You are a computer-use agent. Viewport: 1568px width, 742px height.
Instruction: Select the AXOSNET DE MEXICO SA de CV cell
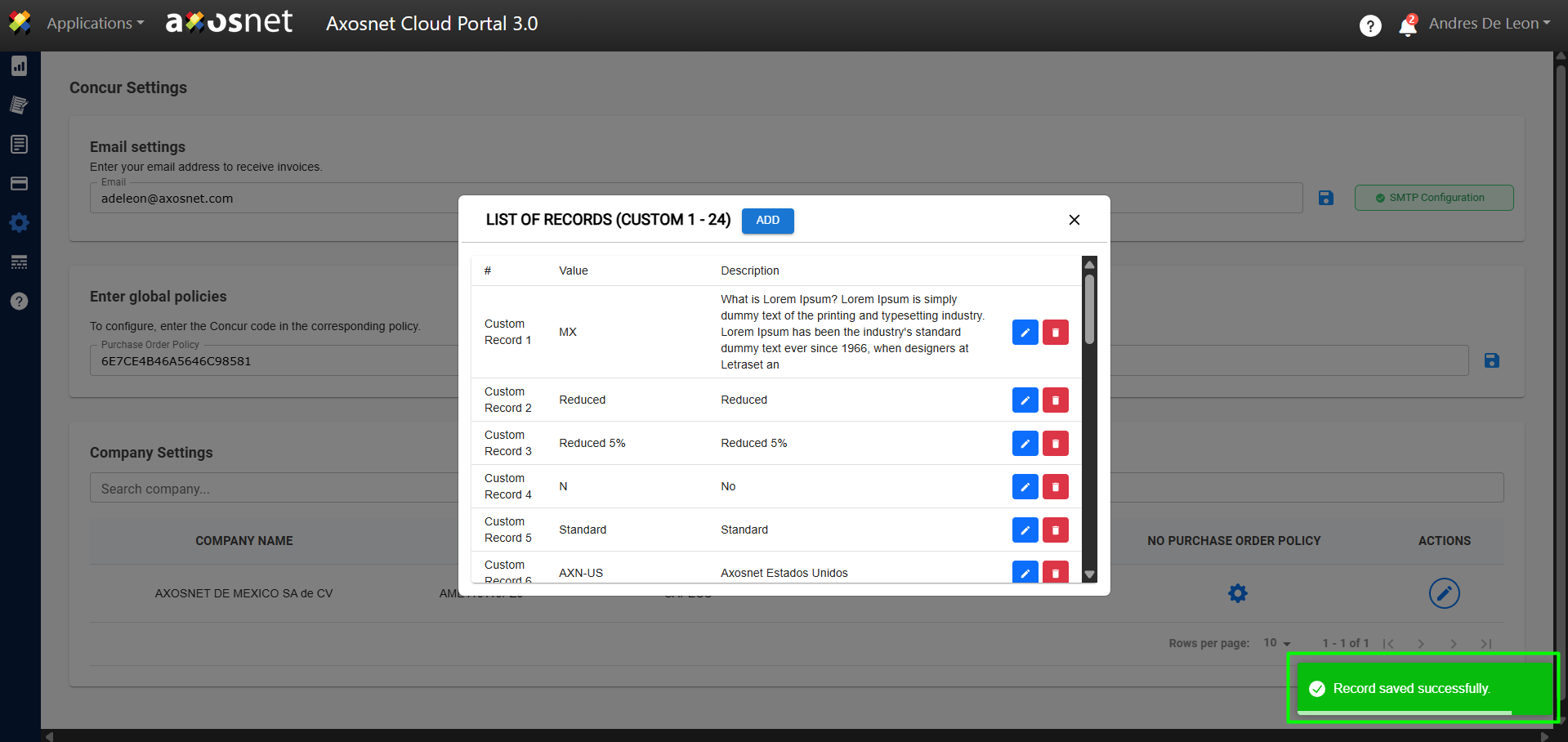(x=244, y=593)
